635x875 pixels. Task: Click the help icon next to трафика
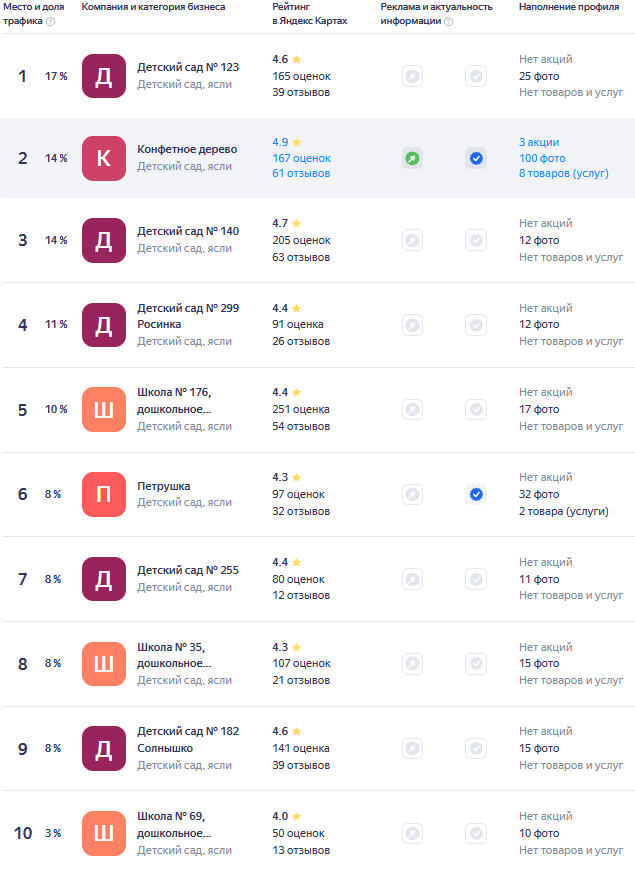tap(51, 22)
